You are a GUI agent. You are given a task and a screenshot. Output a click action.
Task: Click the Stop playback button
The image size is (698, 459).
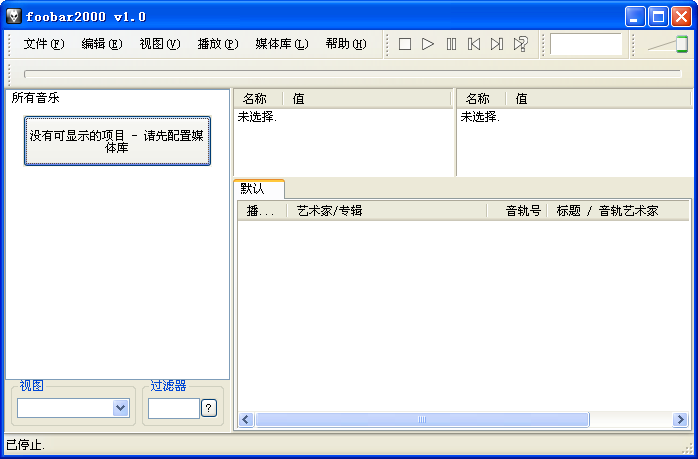coord(405,44)
